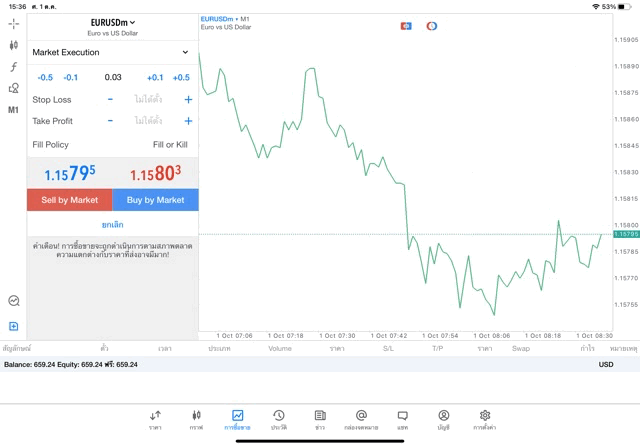Tap the red-blue circular chart icon
The height and width of the screenshot is (447, 640).
[x=431, y=26]
